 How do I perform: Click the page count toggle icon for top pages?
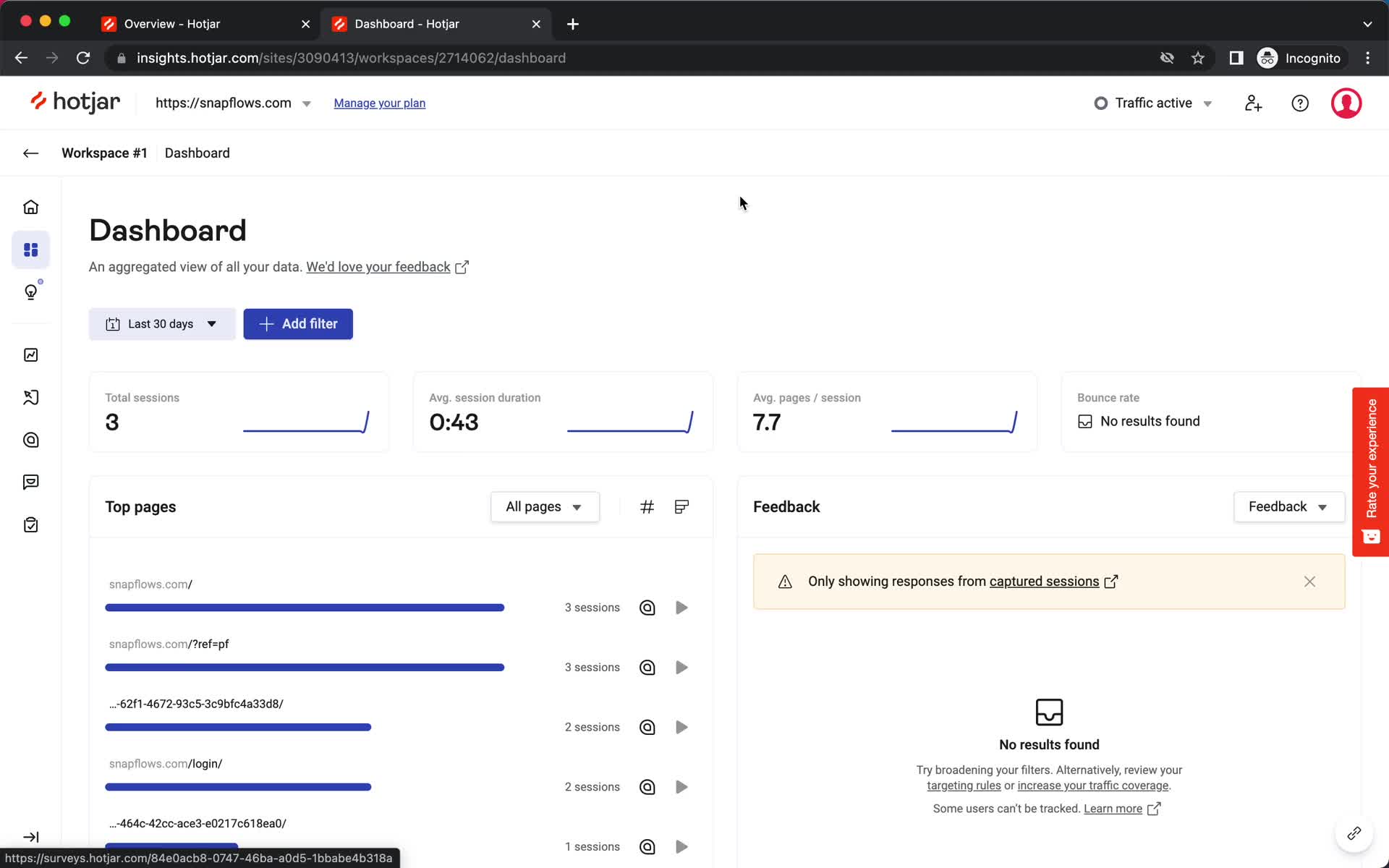[647, 506]
